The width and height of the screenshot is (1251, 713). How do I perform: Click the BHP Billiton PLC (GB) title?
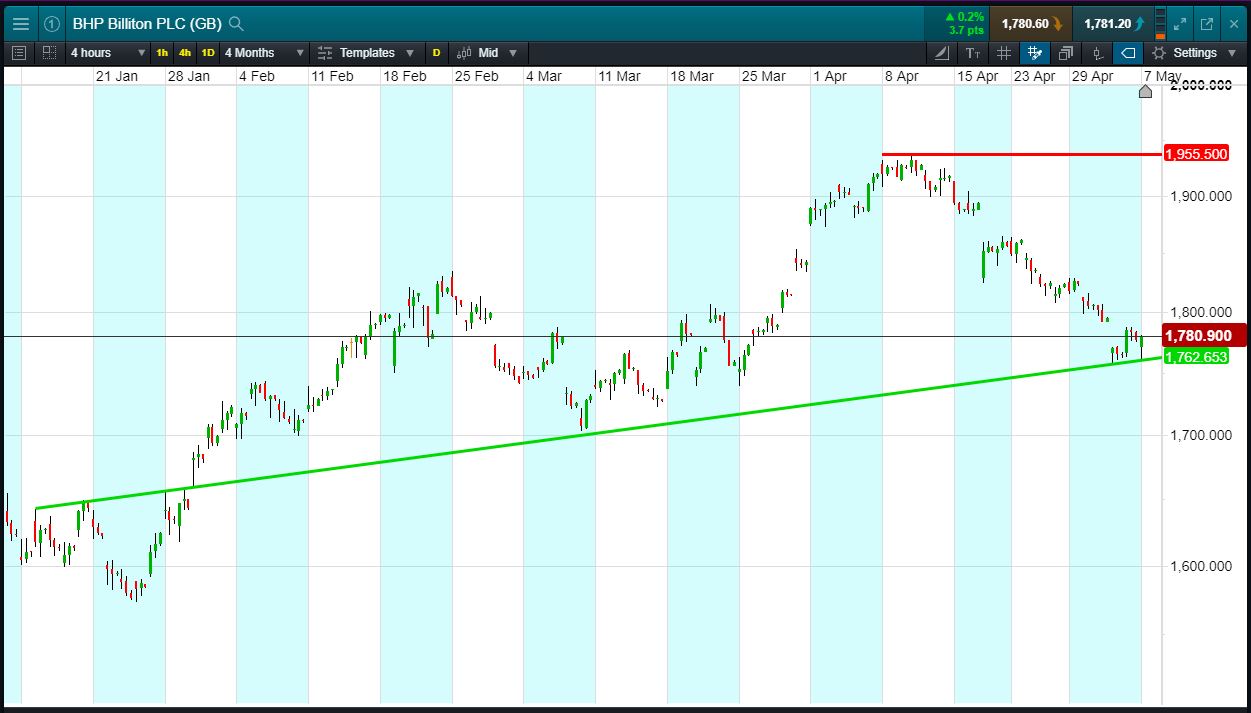[x=147, y=23]
